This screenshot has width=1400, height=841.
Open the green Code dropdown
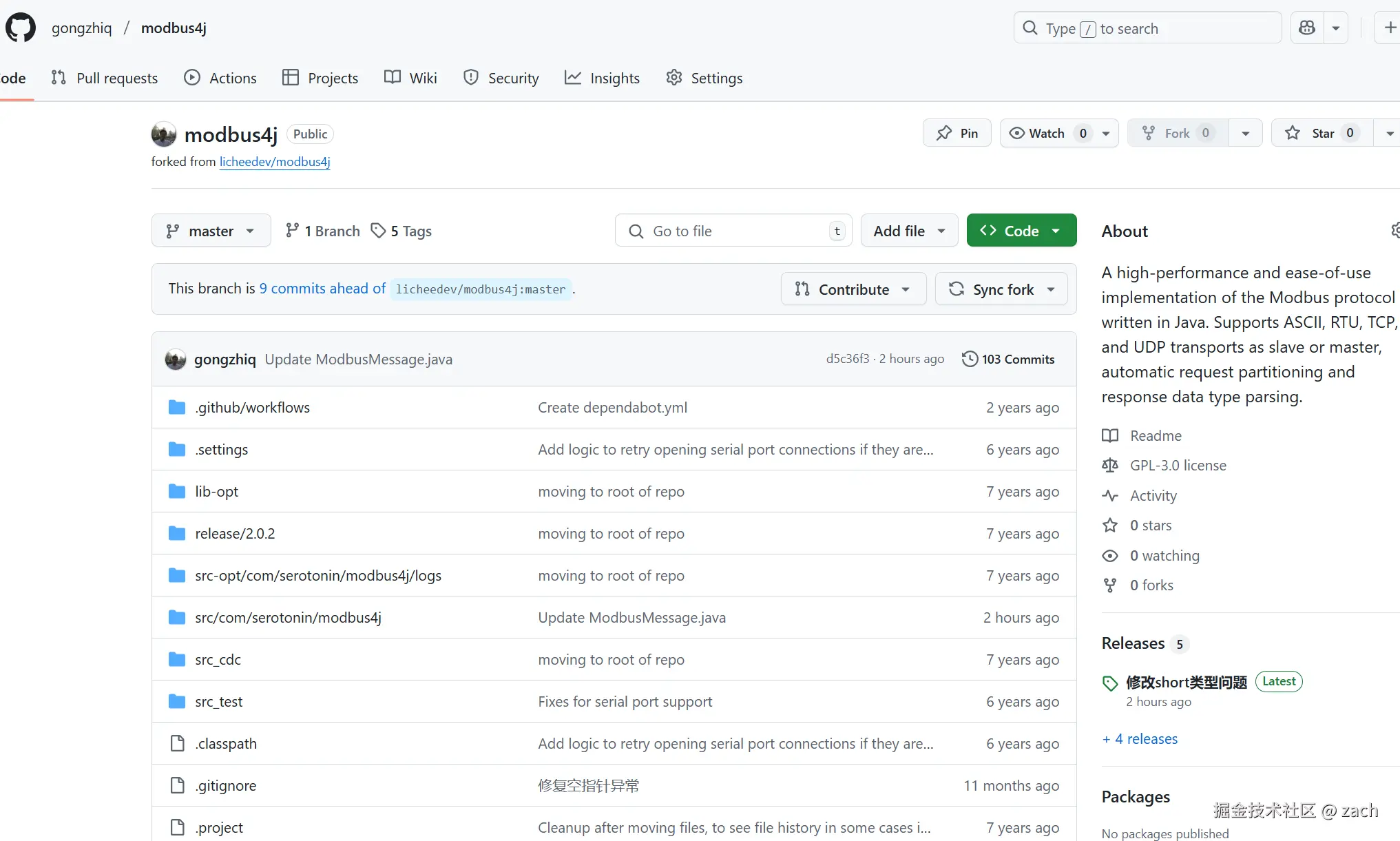(x=1021, y=231)
